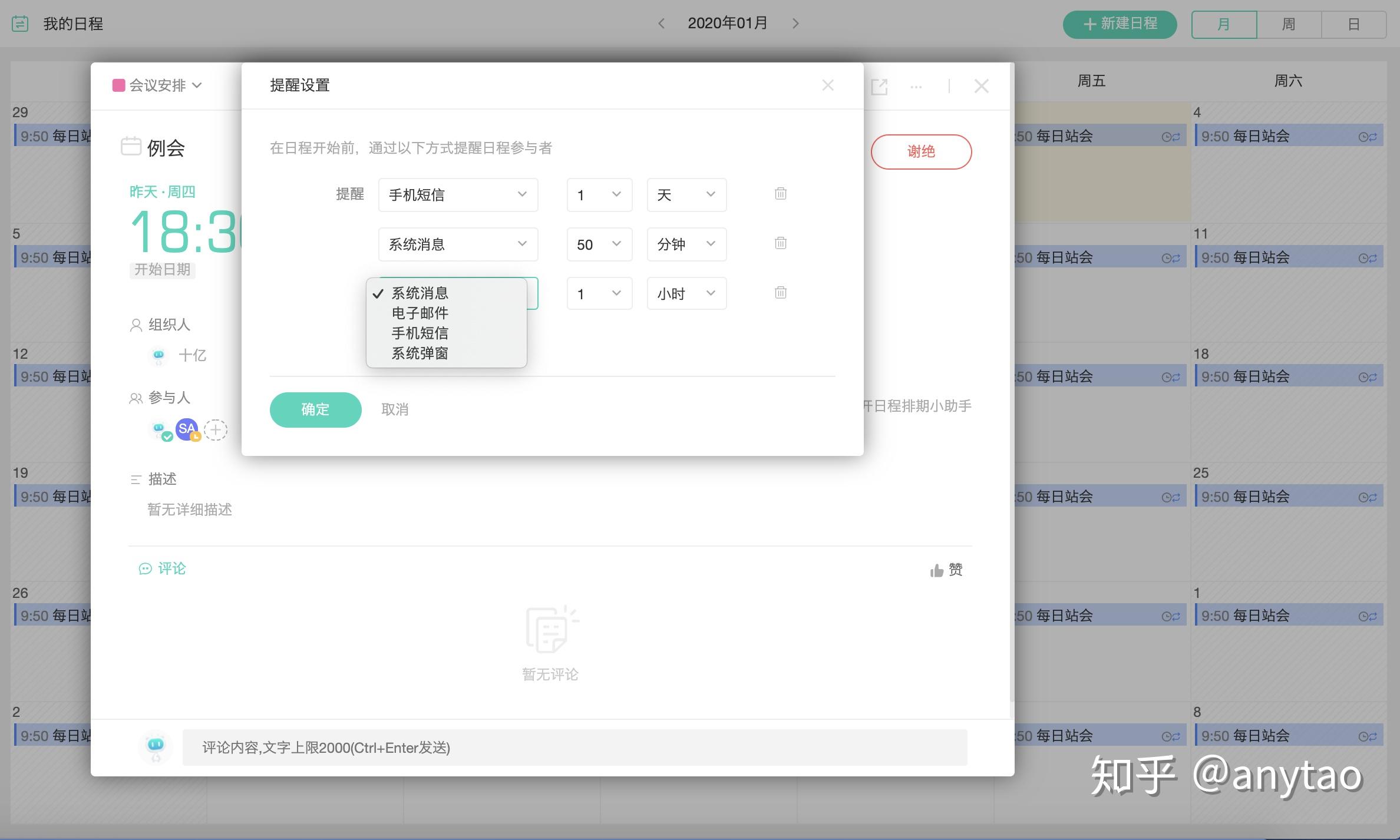Viewport: 1400px width, 840px height.
Task: Switch to the 日 view tab
Action: 1353,24
